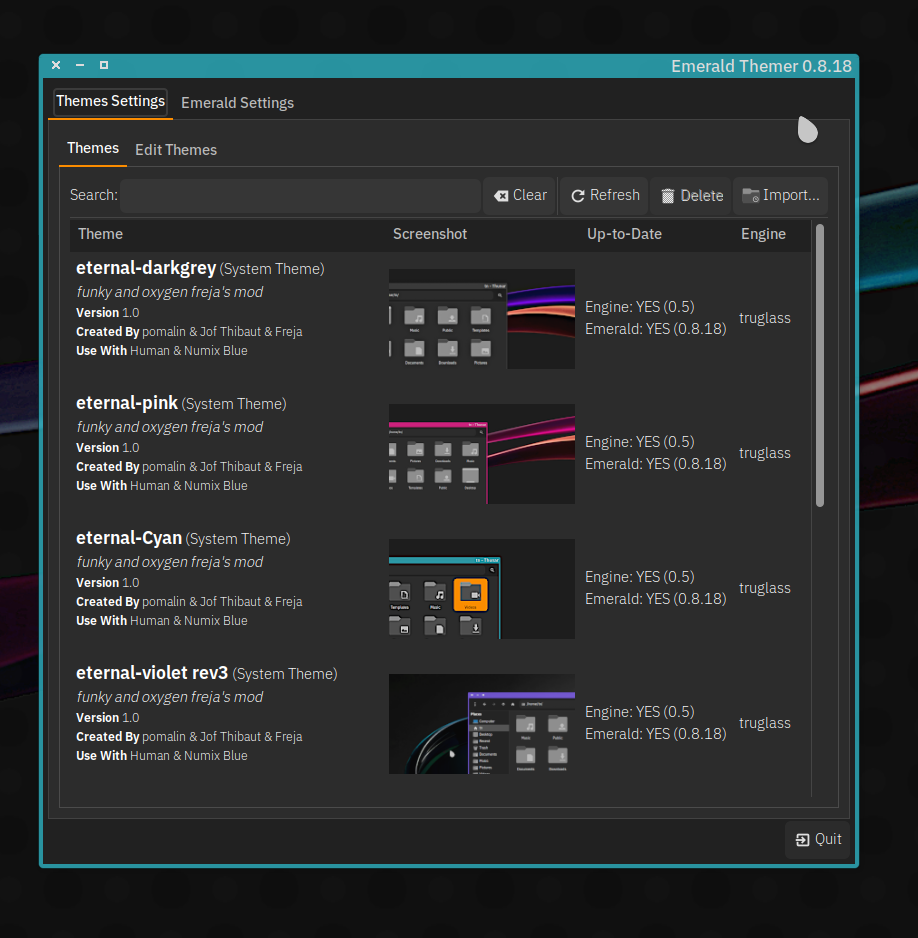Image resolution: width=918 pixels, height=938 pixels.
Task: Click the Import folder icon
Action: pyautogui.click(x=751, y=195)
